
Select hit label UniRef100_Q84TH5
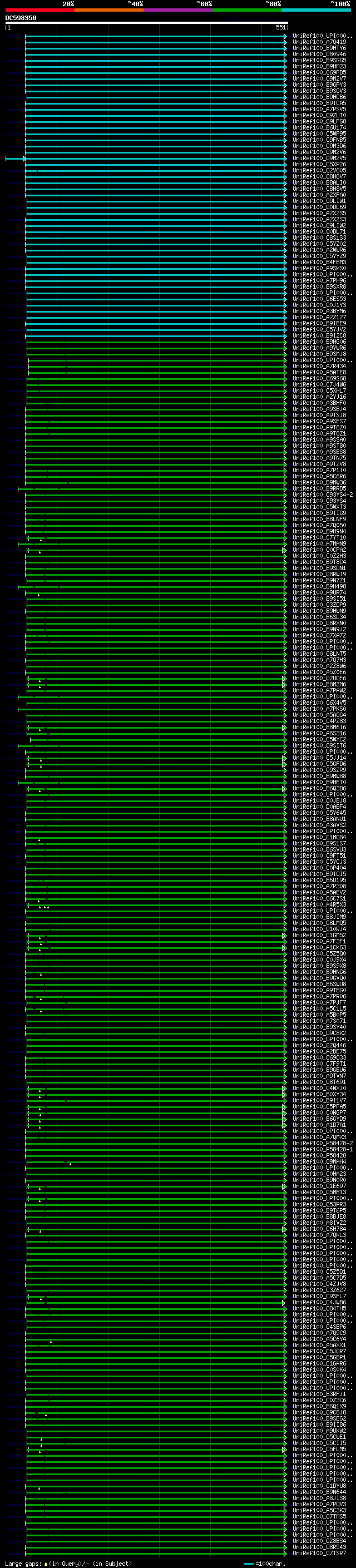(319, 1308)
